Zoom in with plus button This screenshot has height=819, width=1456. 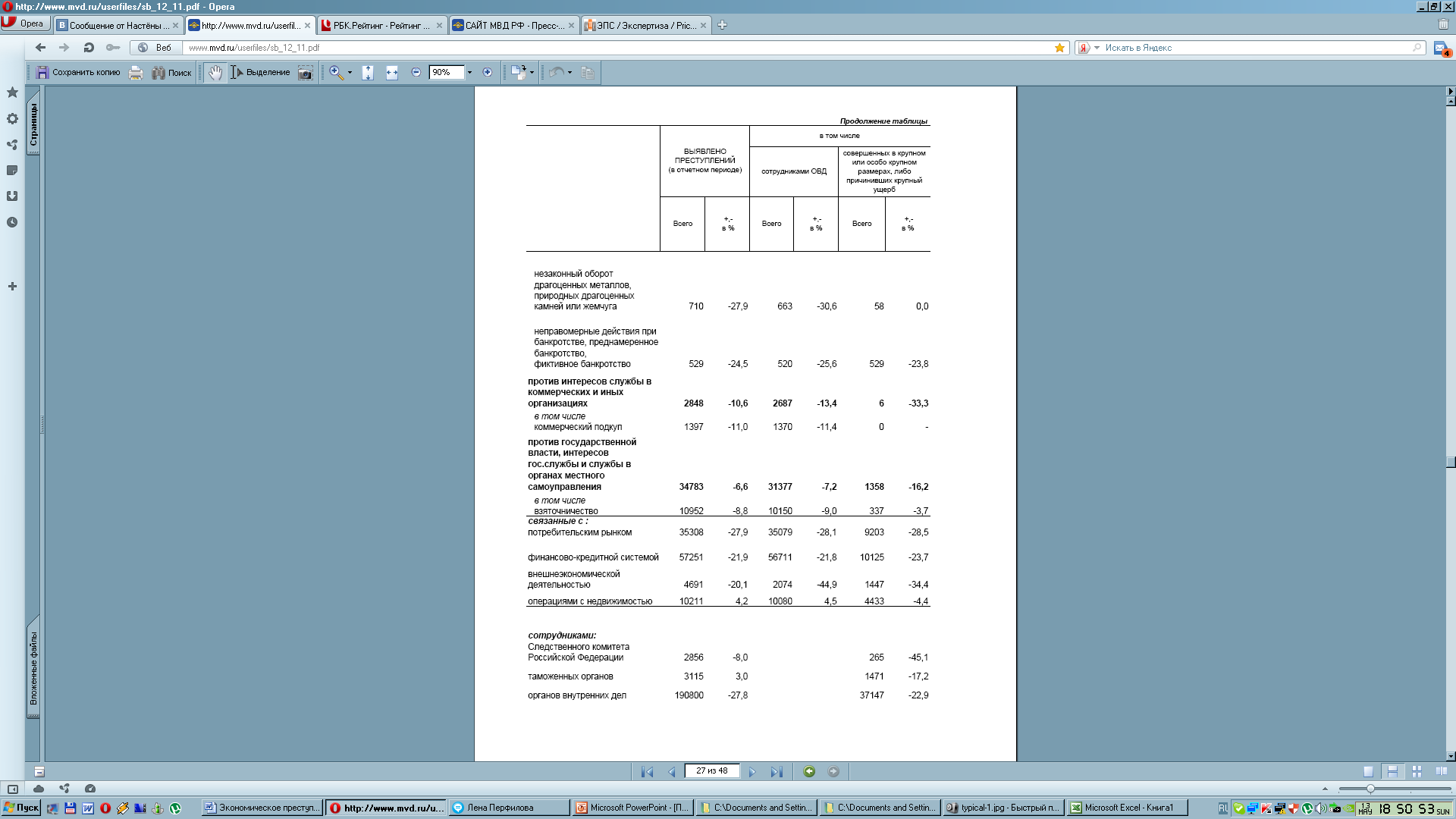488,72
